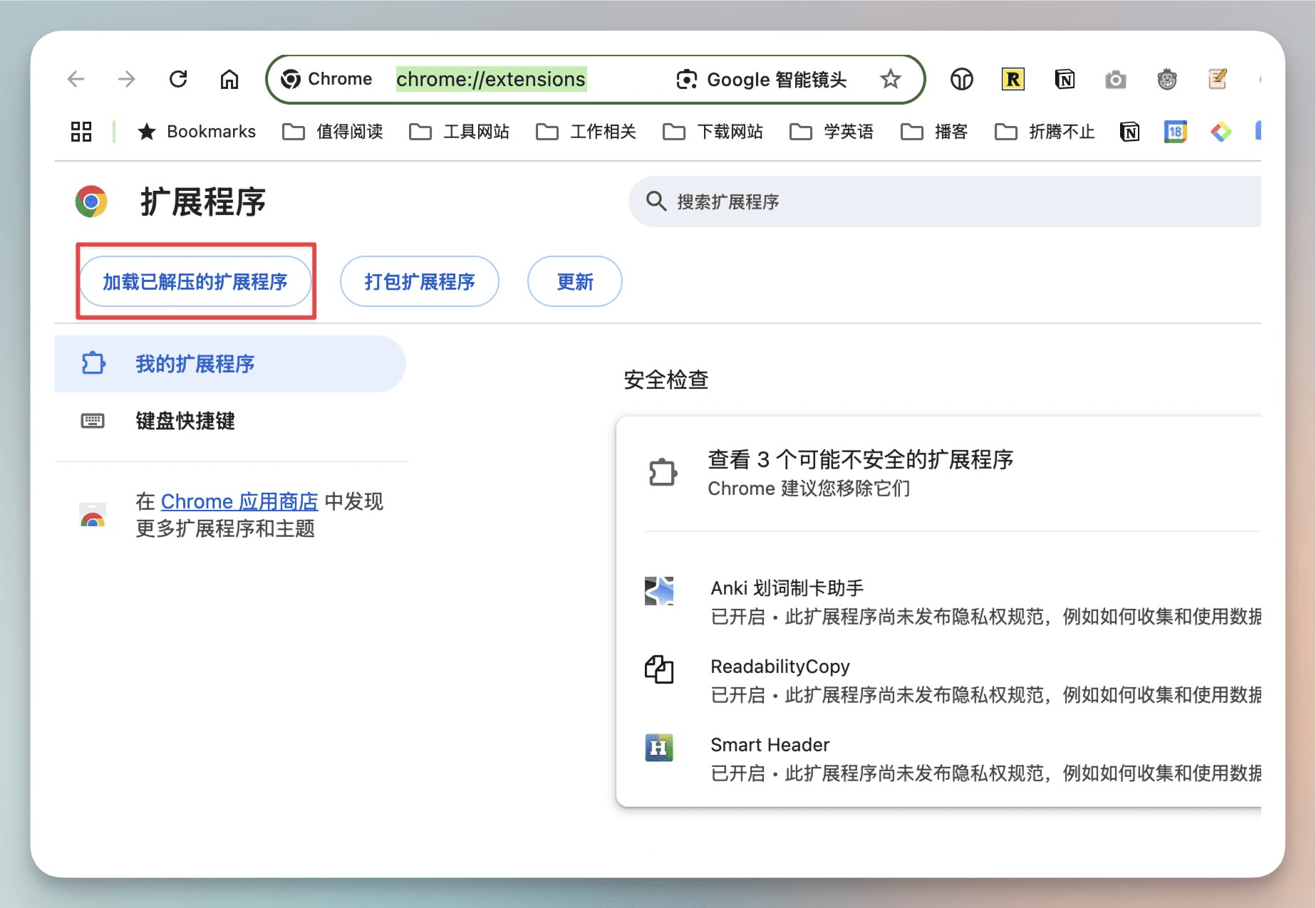
Task: Click the home icon in toolbar
Action: [229, 79]
